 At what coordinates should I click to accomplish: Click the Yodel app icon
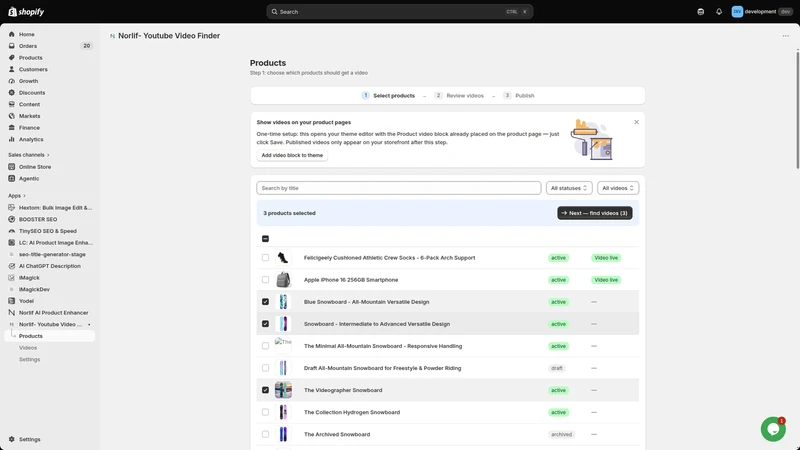[12, 301]
